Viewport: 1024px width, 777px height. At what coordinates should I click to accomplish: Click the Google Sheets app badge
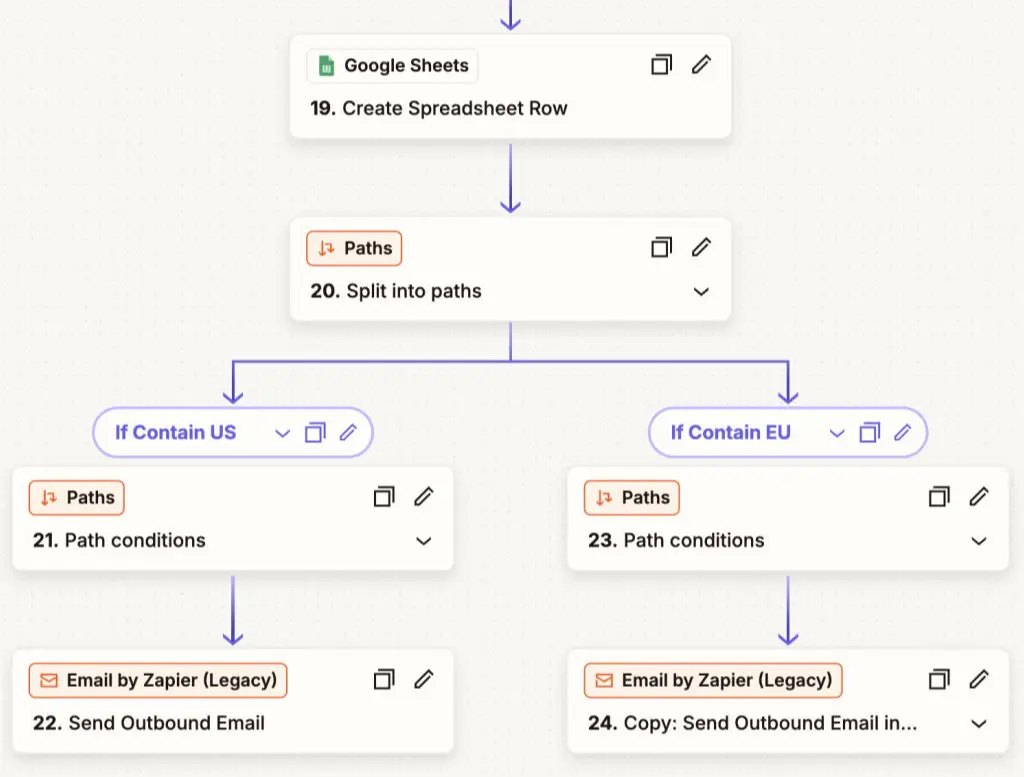coord(392,66)
